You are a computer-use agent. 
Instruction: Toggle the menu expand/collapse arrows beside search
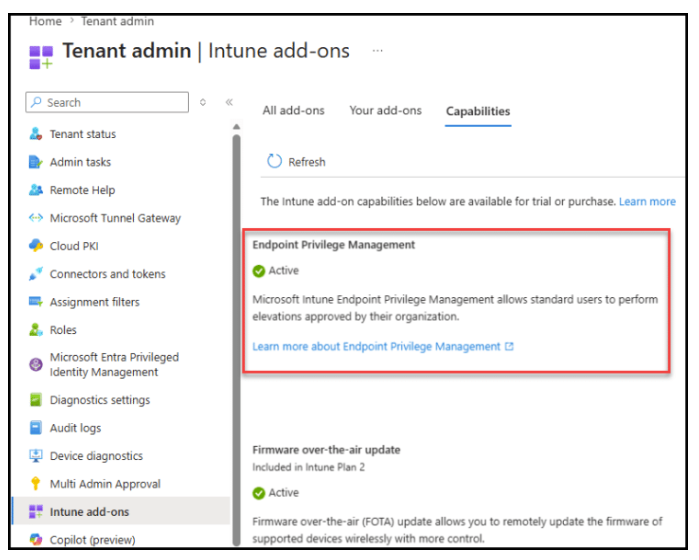tap(203, 102)
